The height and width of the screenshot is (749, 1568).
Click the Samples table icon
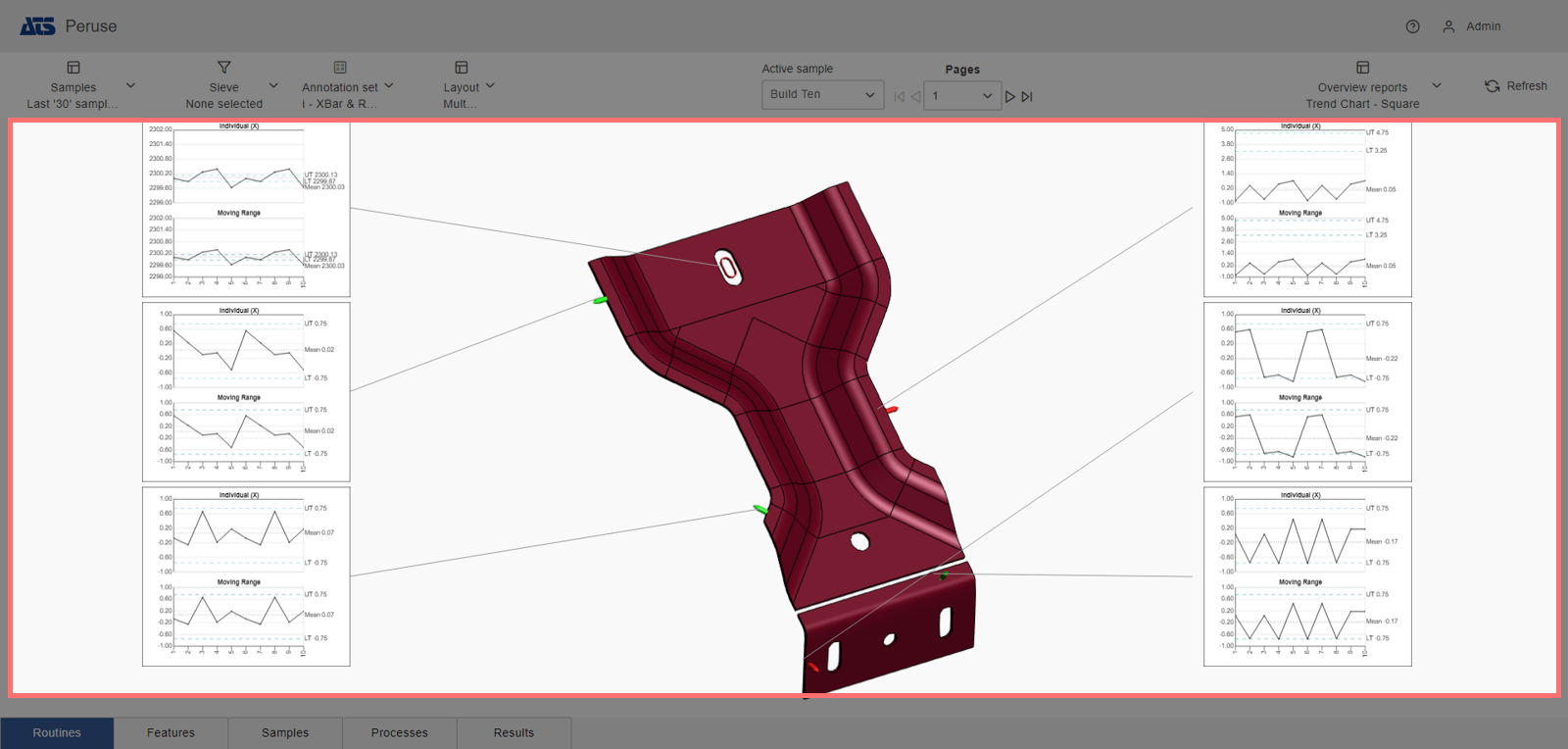[73, 68]
